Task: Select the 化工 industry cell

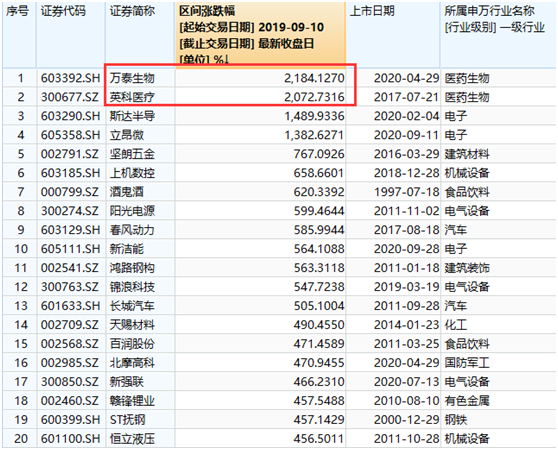Action: pos(456,325)
